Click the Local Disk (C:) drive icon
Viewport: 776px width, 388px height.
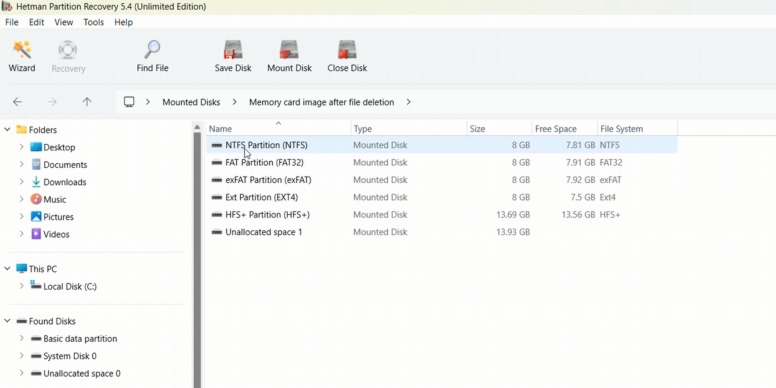click(x=36, y=286)
